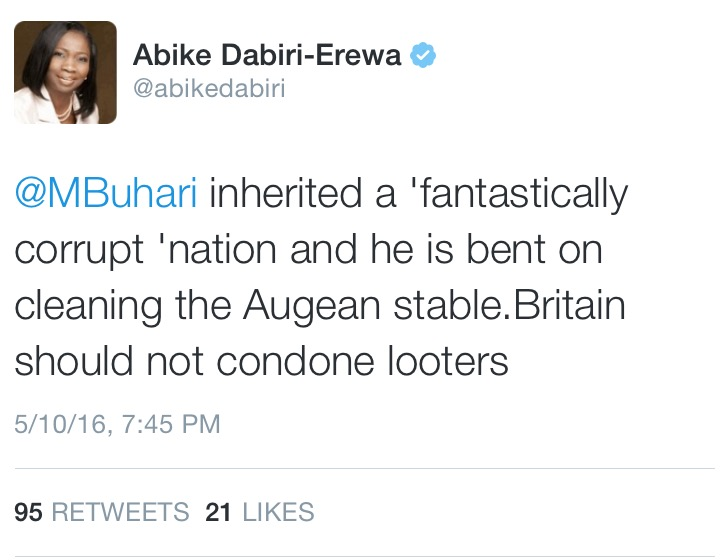Click the word 'condone' in the tweet
The width and height of the screenshot is (727, 560).
(295, 360)
